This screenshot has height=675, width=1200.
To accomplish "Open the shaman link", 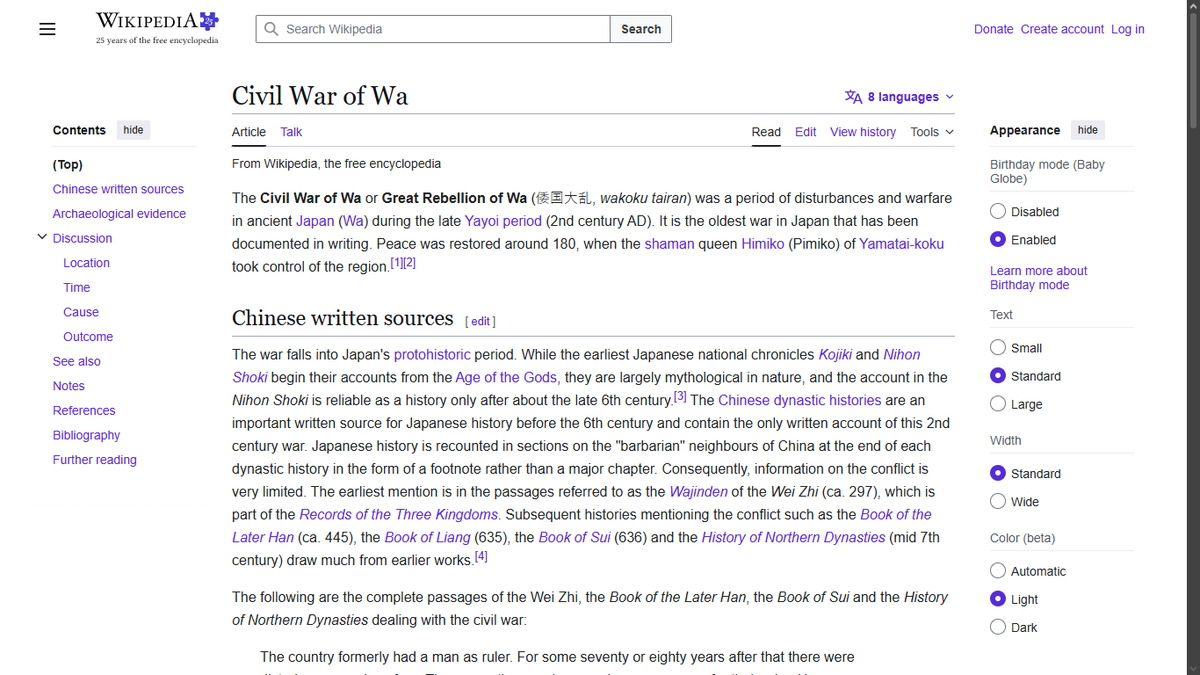I will 669,244.
